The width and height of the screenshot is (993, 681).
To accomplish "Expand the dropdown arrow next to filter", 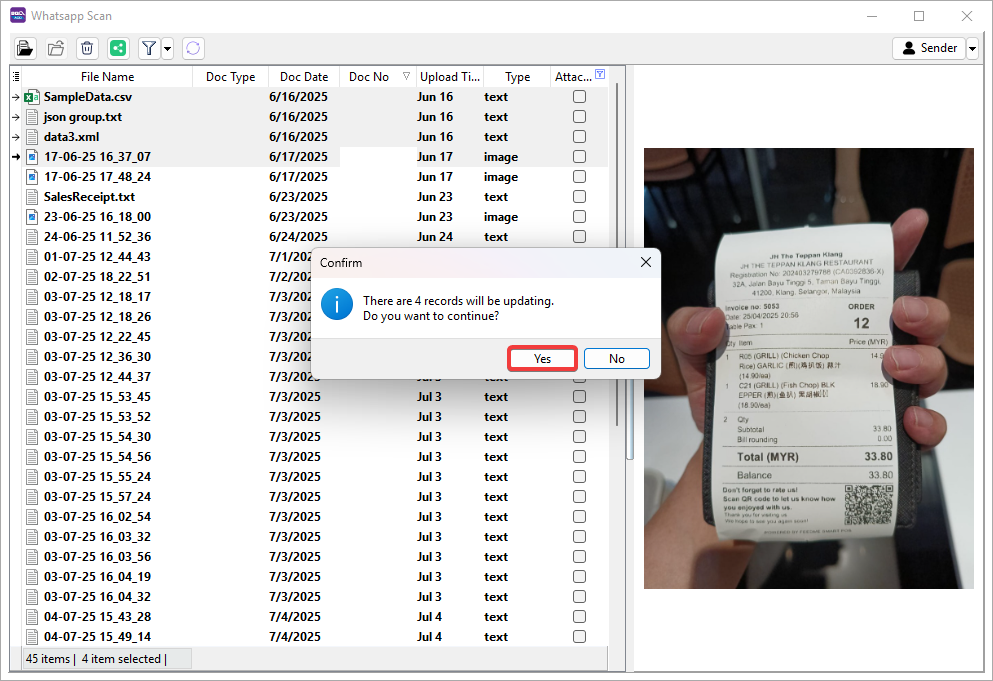I will pyautogui.click(x=167, y=48).
